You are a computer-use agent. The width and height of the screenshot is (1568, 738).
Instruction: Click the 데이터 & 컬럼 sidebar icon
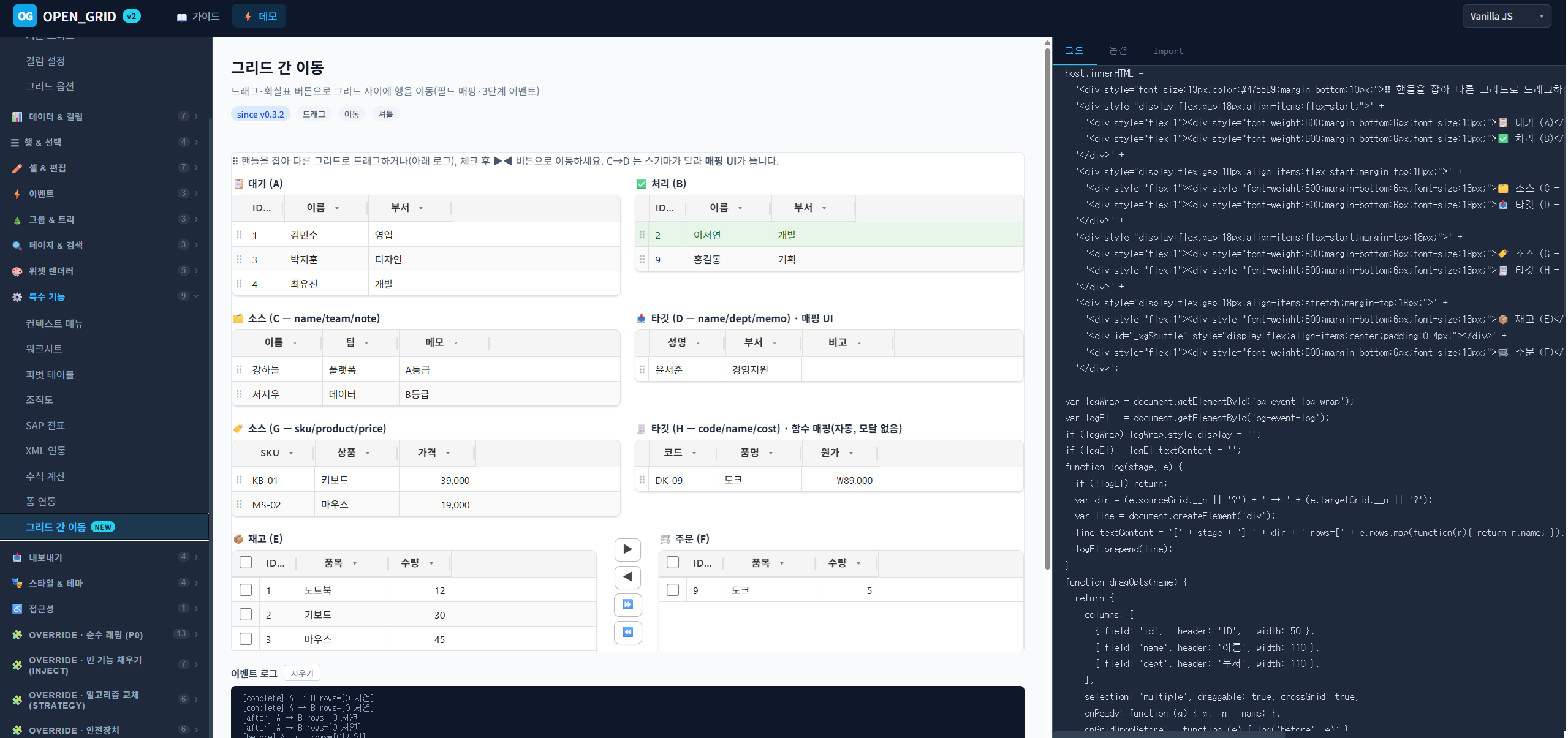click(17, 116)
